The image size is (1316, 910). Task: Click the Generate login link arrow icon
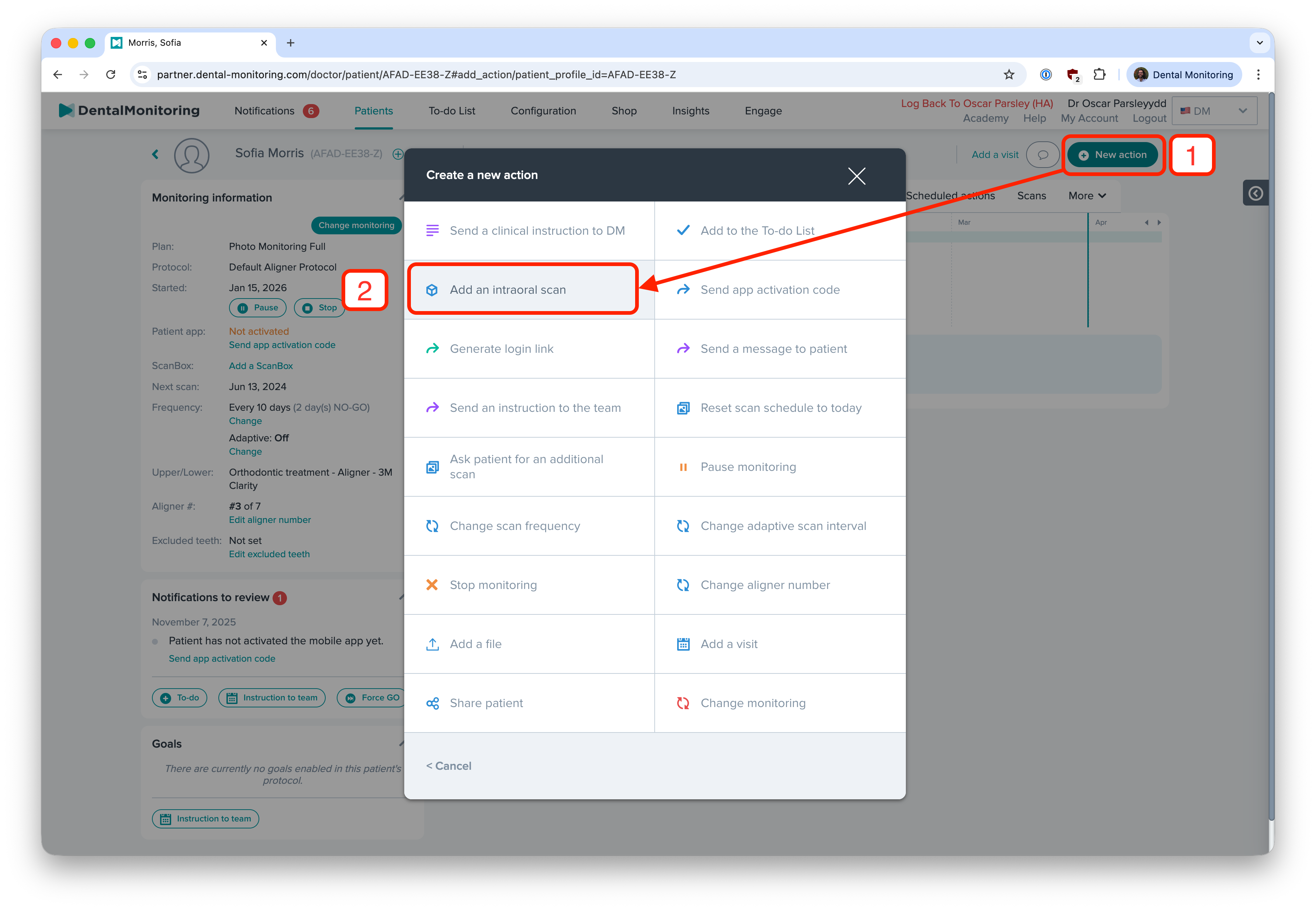433,348
